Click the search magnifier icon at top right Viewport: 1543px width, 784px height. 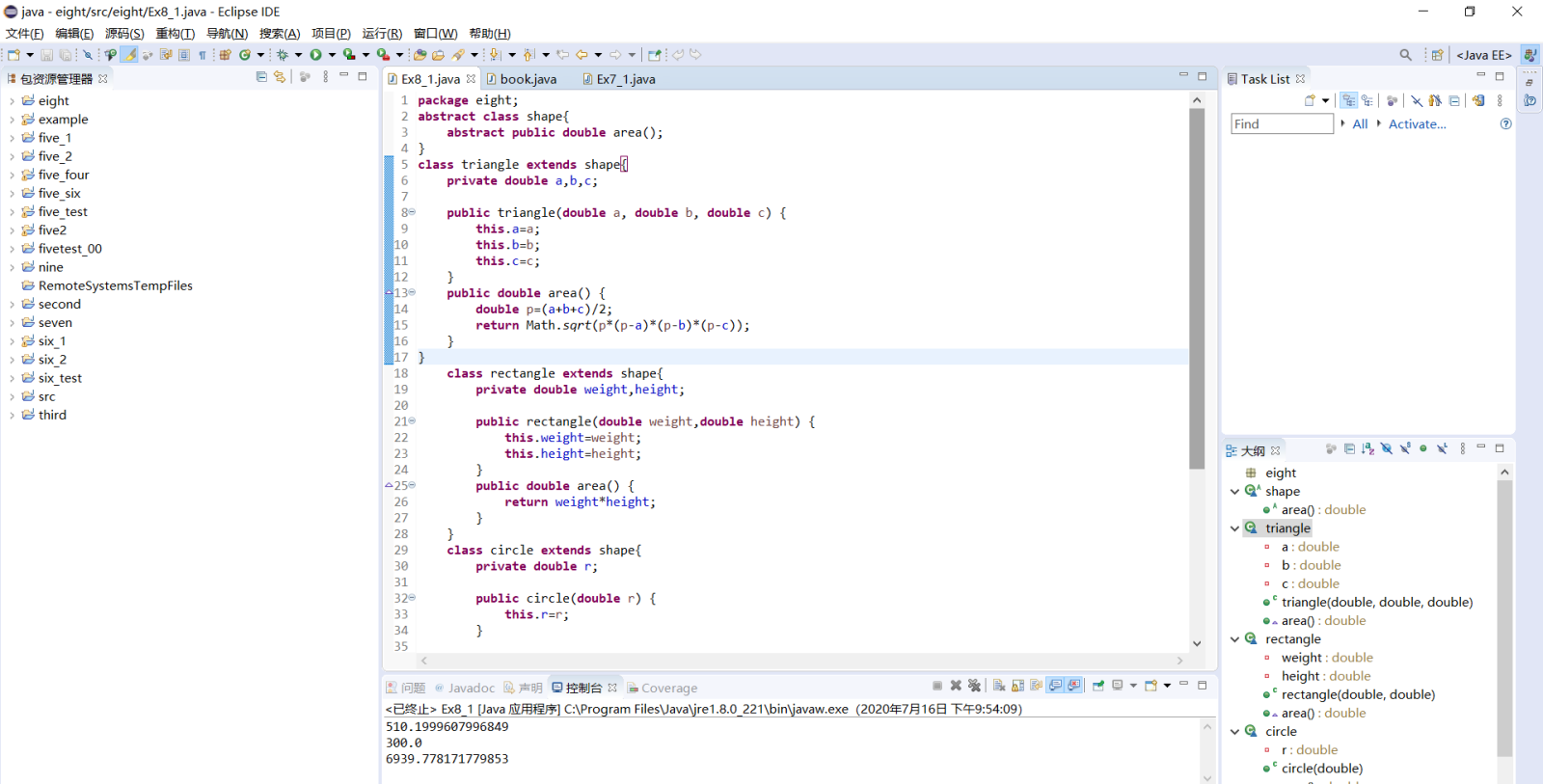1405,55
